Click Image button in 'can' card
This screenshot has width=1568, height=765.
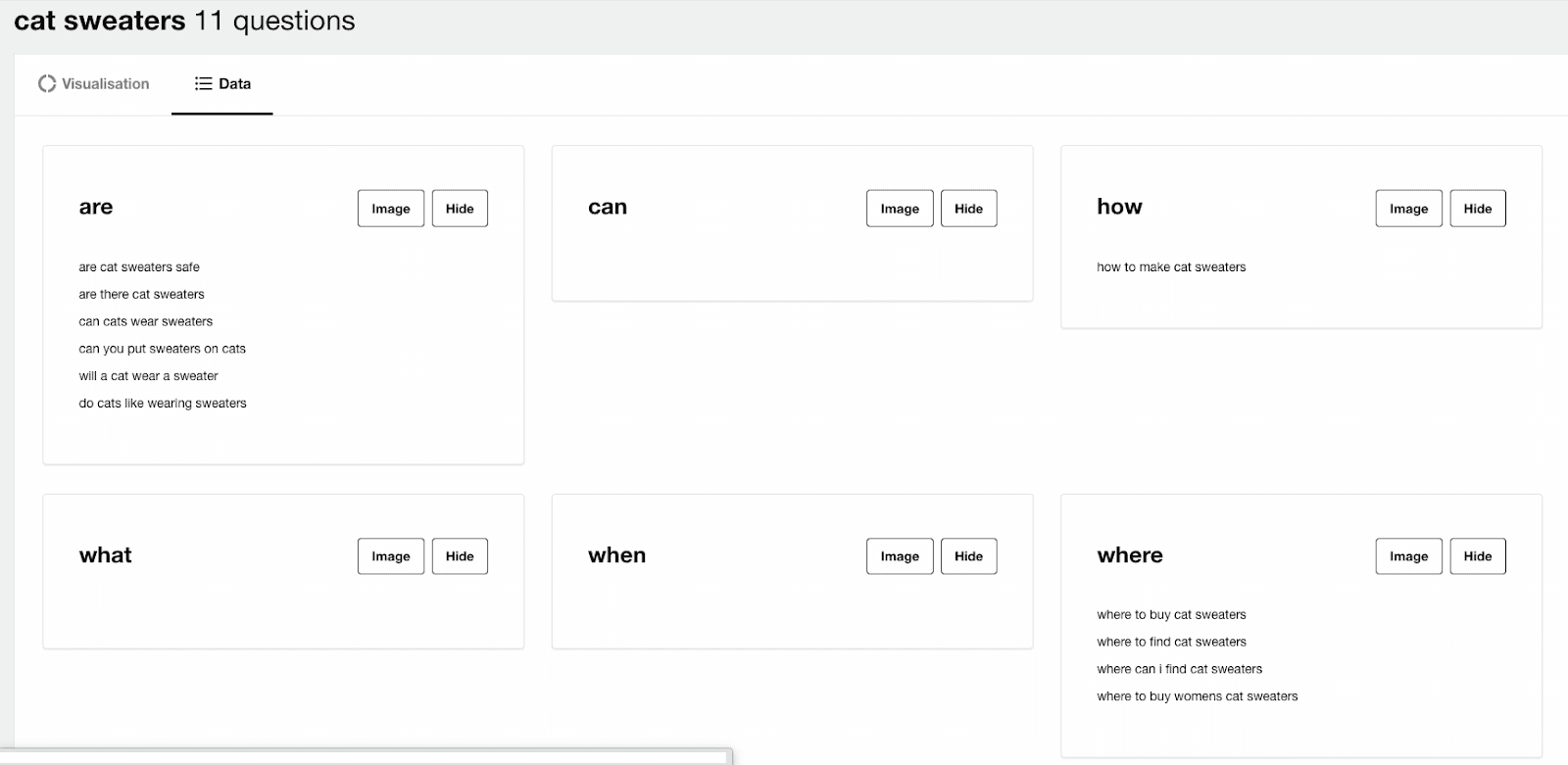click(899, 209)
